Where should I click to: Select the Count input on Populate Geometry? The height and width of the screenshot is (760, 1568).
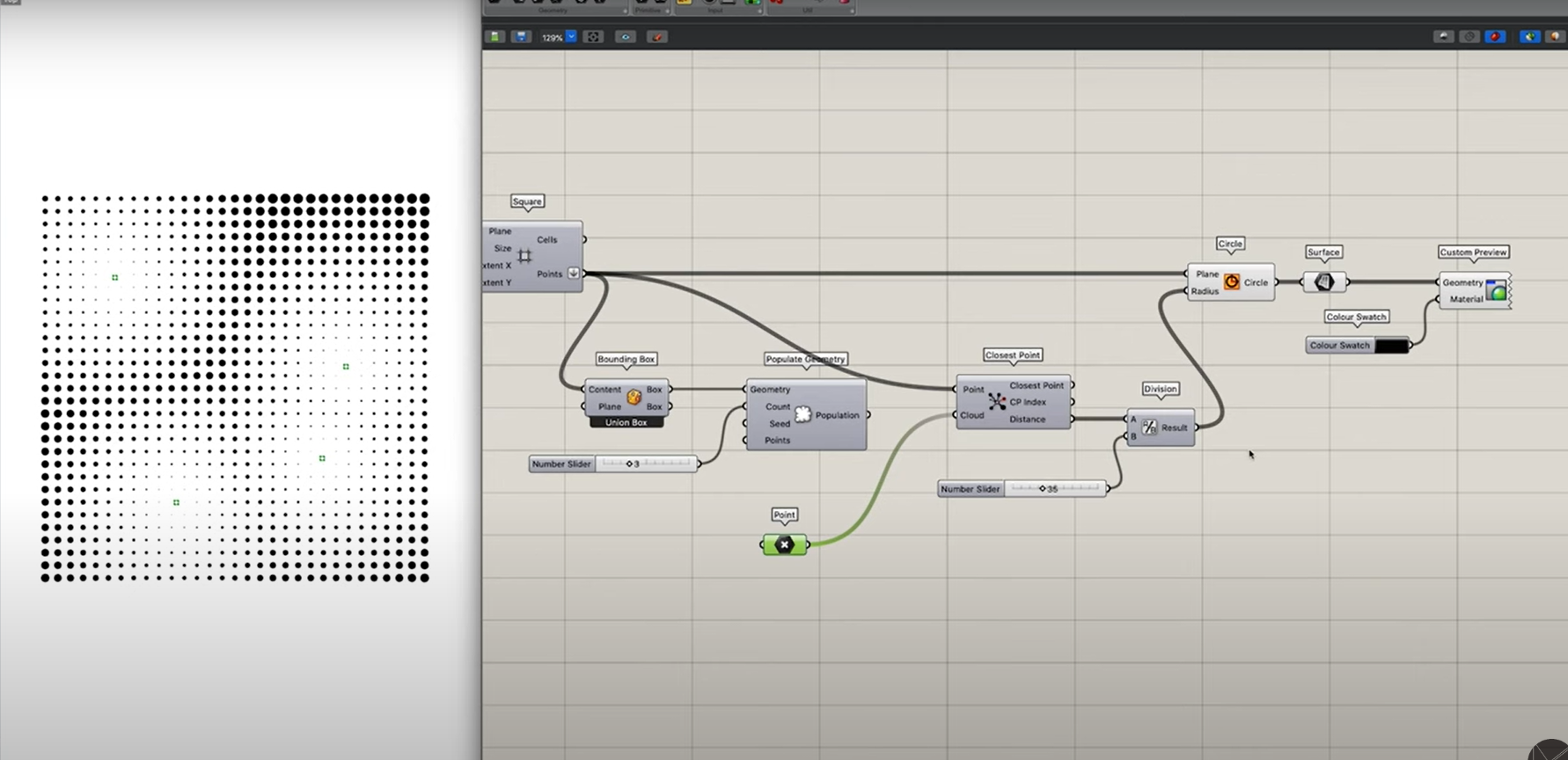(778, 406)
